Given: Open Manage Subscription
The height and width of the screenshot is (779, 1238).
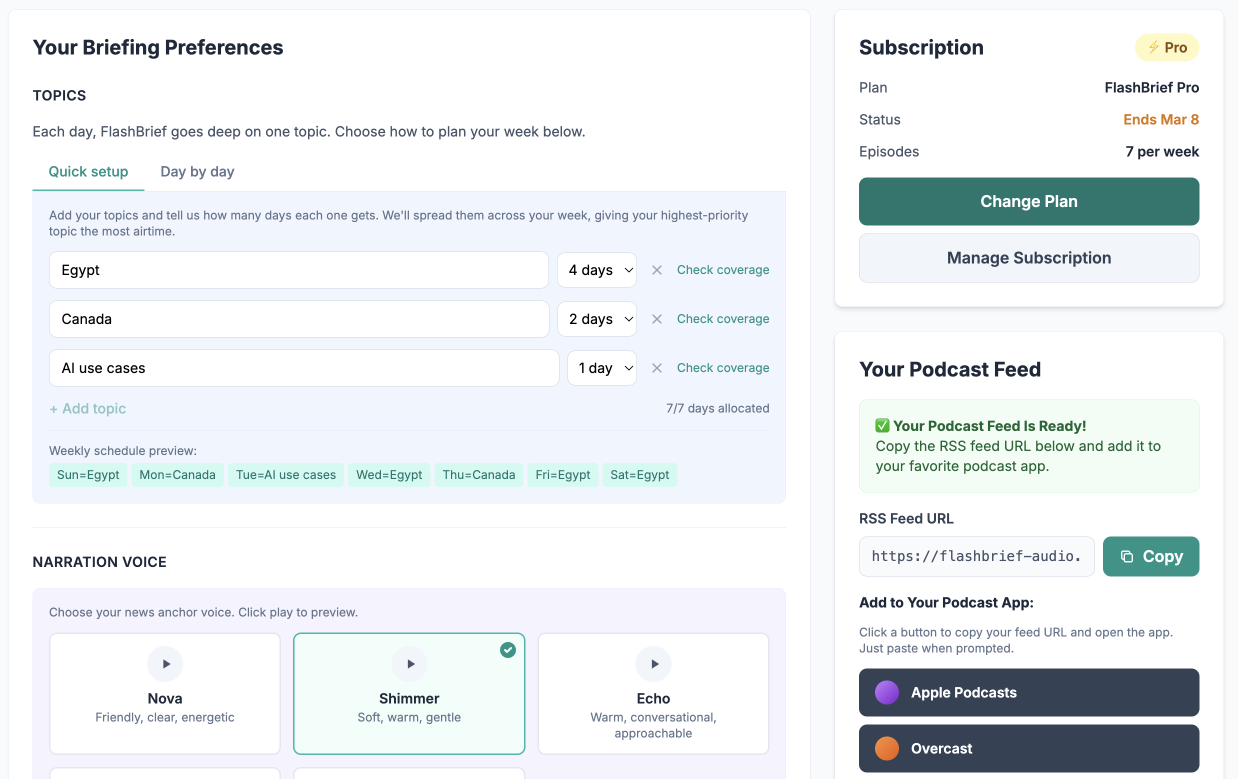Looking at the screenshot, I should [1028, 257].
